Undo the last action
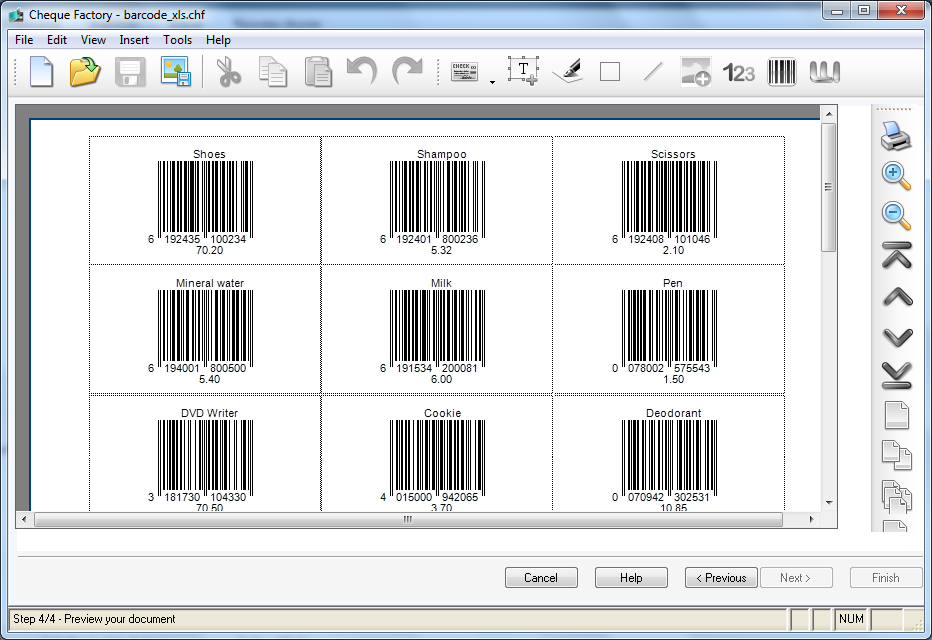Screen dimensions: 932x640 click(362, 72)
